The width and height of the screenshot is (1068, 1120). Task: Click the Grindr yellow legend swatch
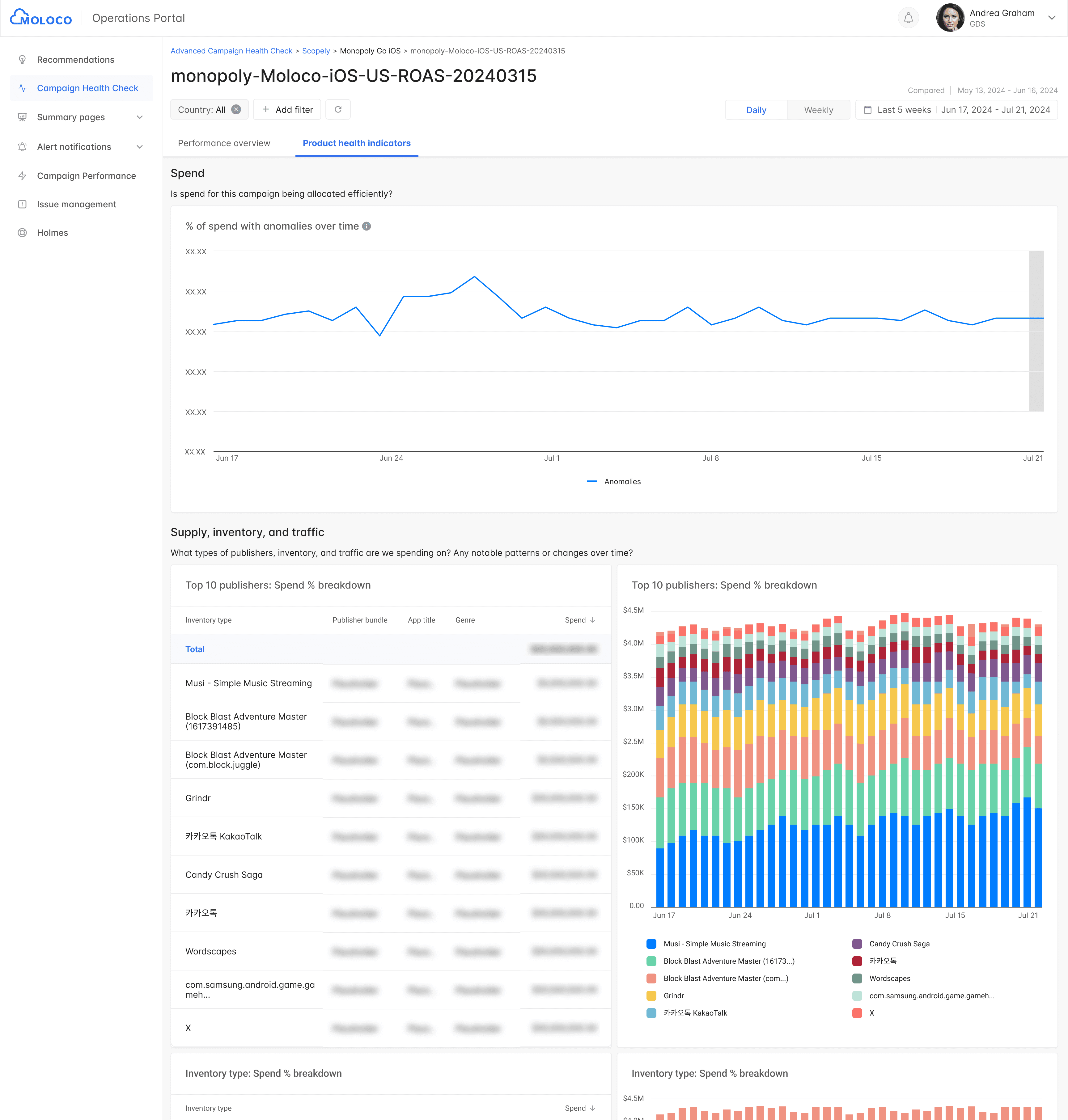(651, 995)
